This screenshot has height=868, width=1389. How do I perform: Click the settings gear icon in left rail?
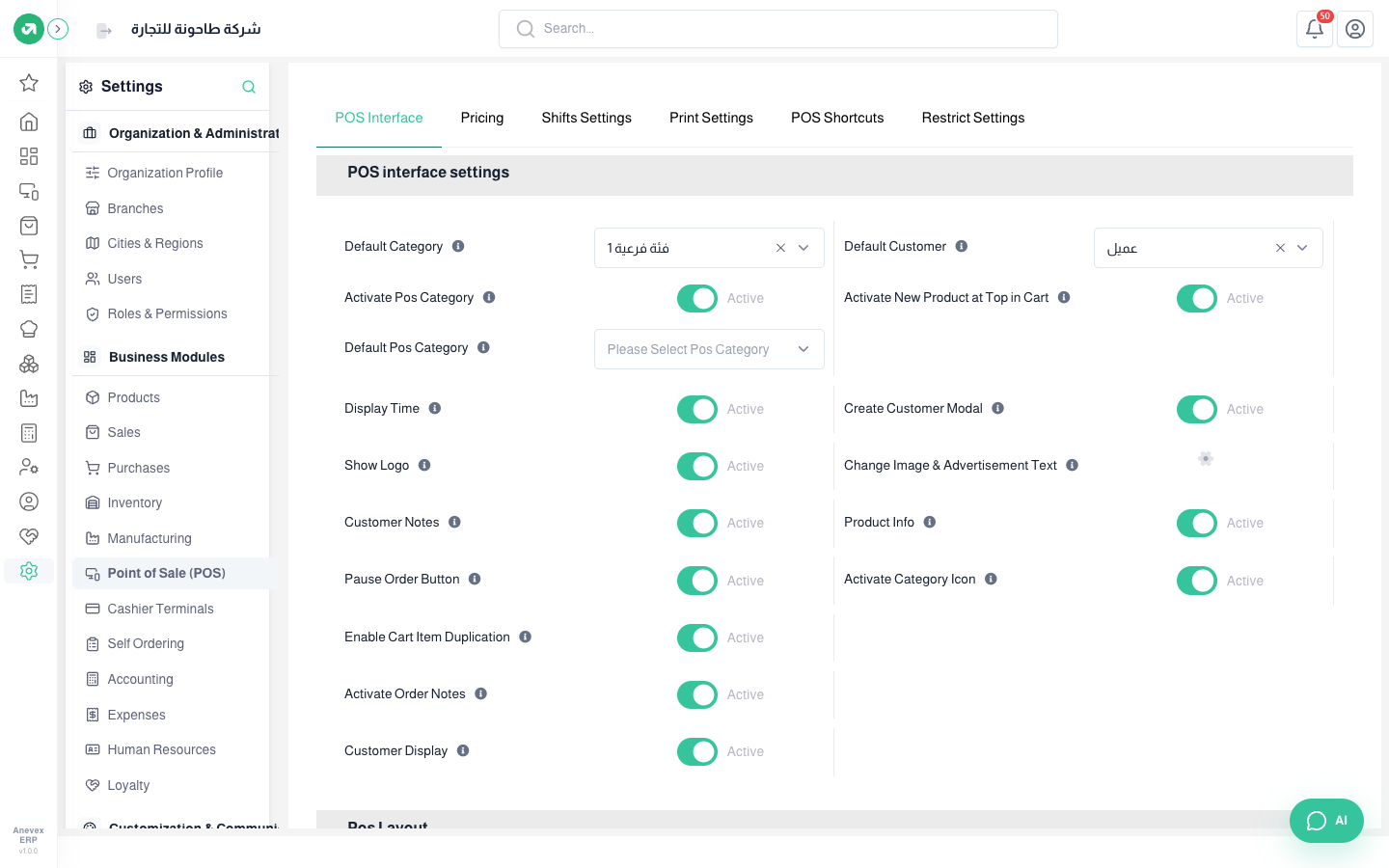(29, 571)
